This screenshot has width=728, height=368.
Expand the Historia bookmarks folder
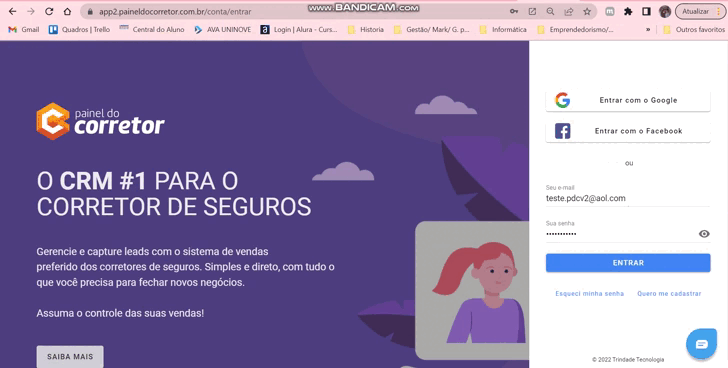[366, 29]
